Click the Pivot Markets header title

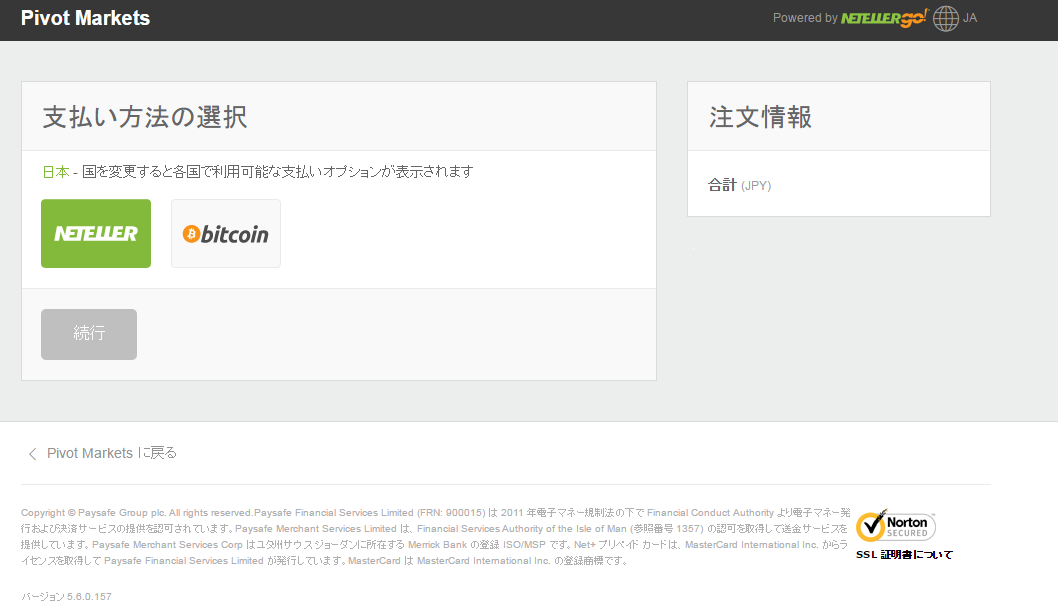click(x=85, y=18)
